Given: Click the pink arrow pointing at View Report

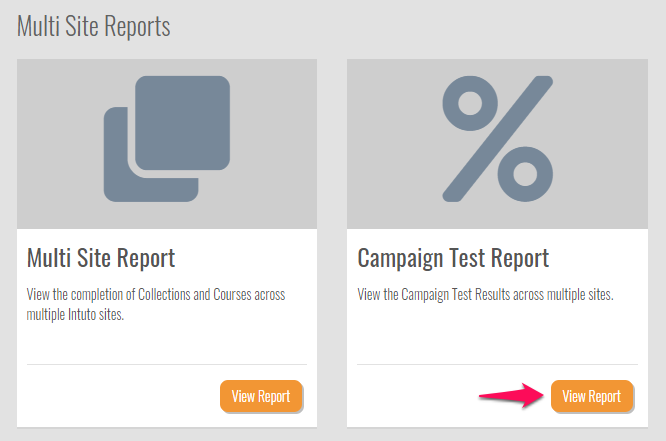Looking at the screenshot, I should click(x=510, y=397).
